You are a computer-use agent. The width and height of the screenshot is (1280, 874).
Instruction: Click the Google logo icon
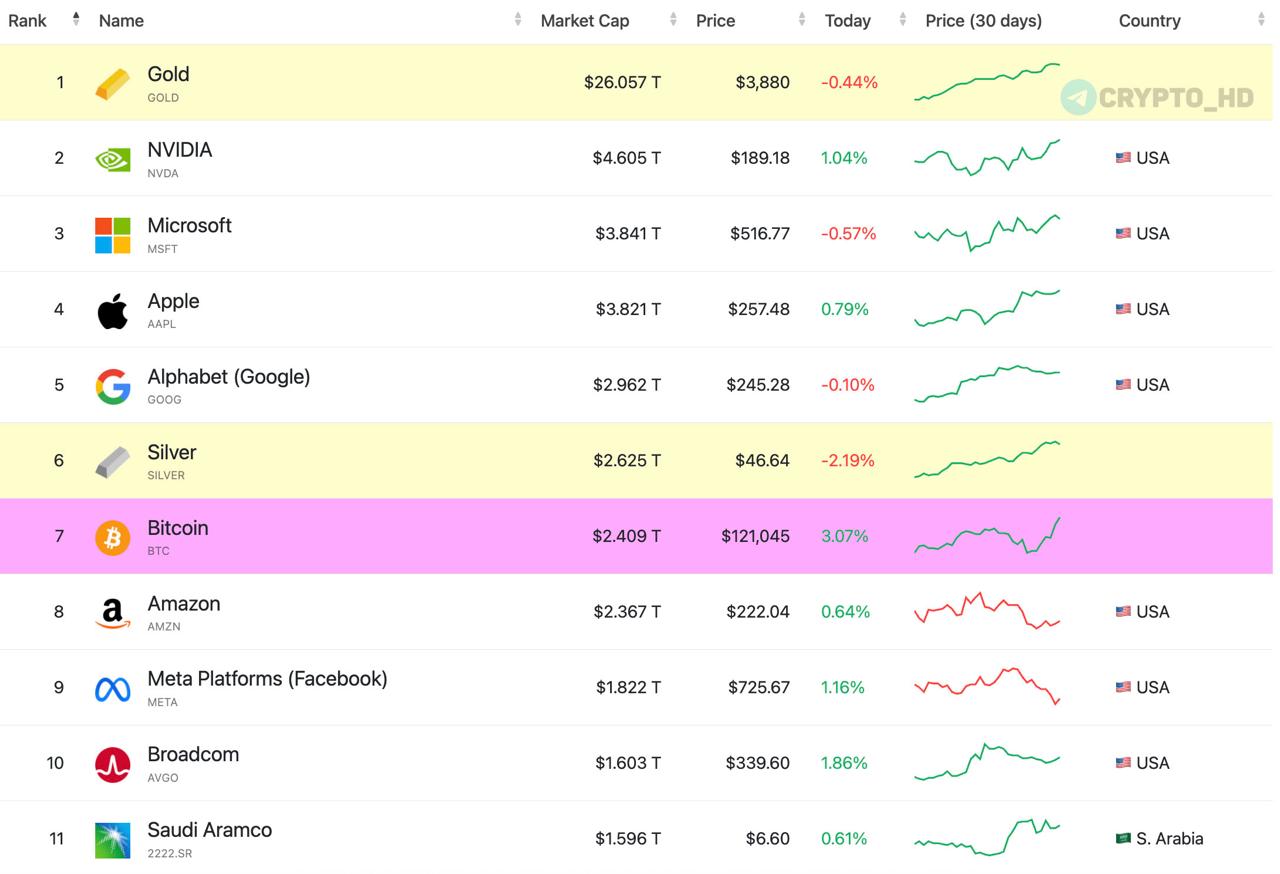pos(112,386)
